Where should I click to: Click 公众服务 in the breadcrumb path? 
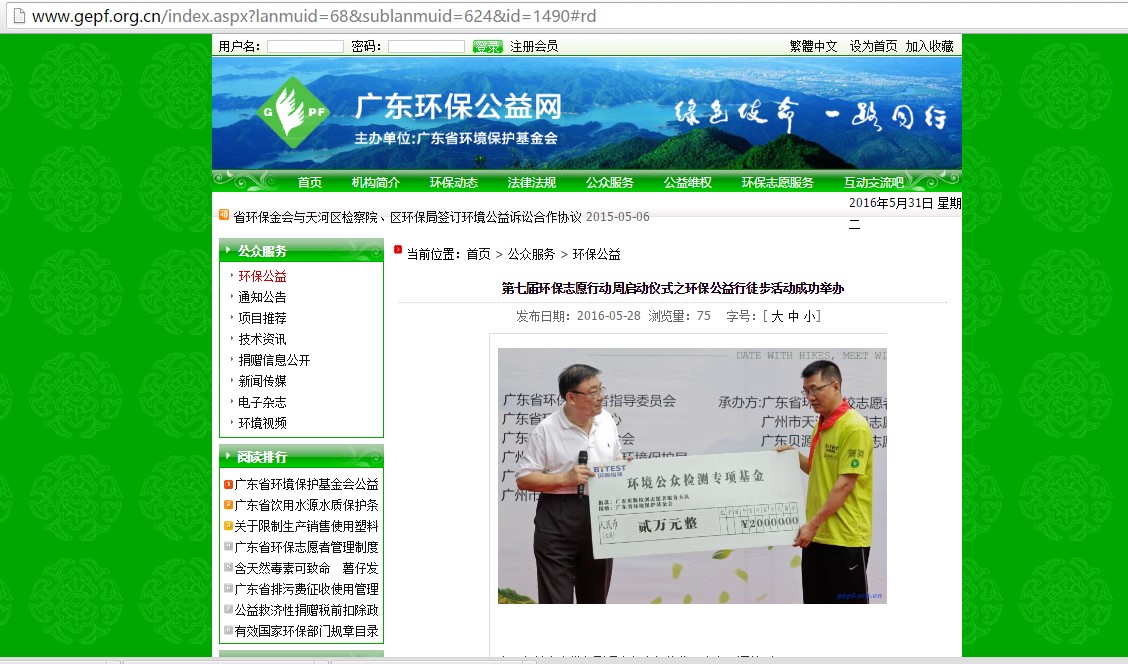tap(532, 254)
